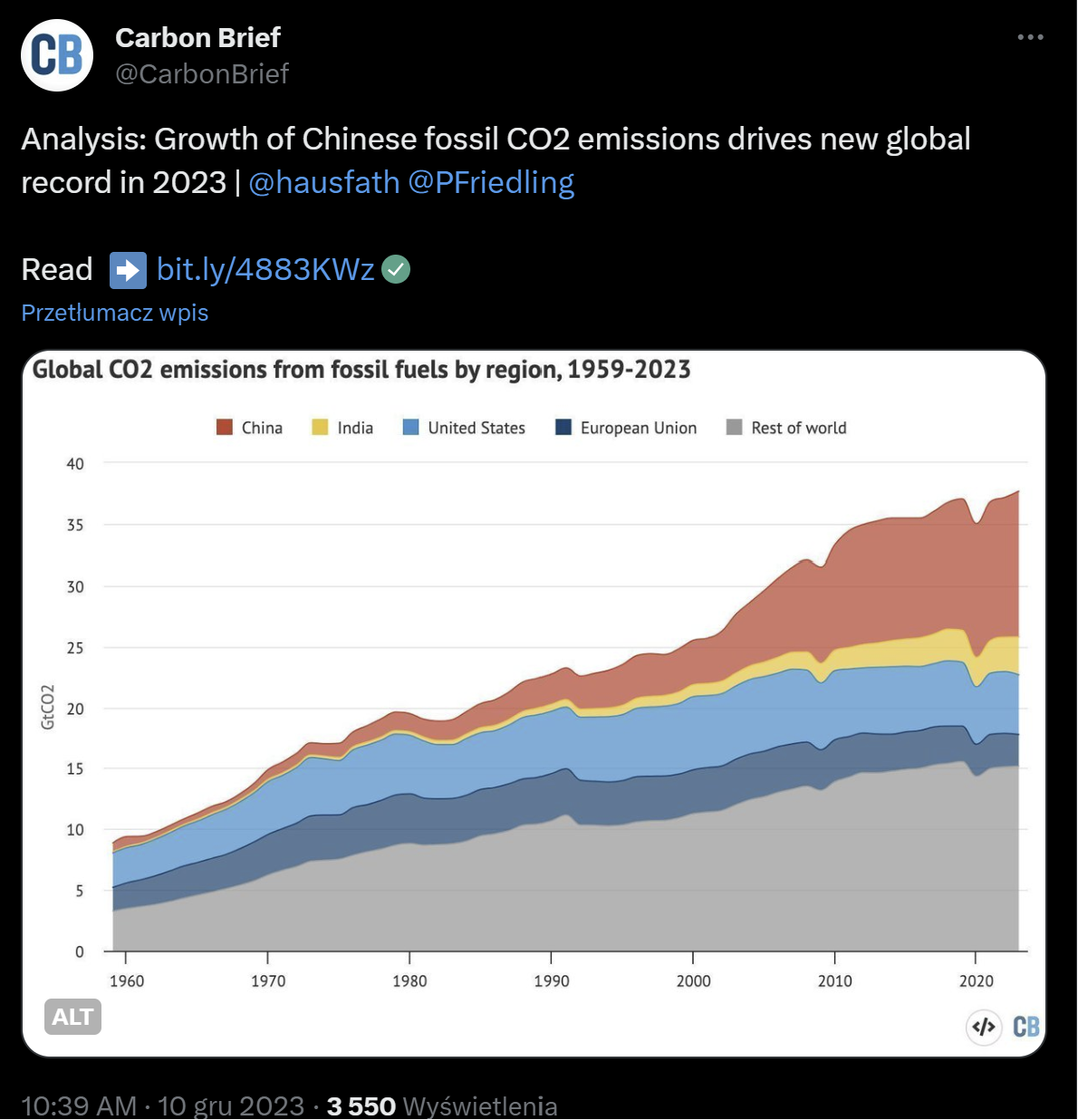
Task: Click the @PFriedling mention
Action: tap(491, 182)
